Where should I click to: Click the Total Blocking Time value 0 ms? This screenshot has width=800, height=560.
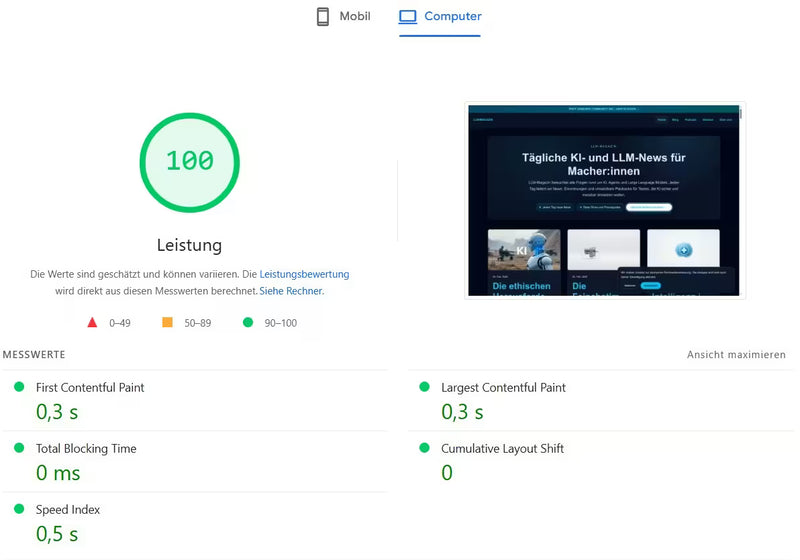pyautogui.click(x=58, y=473)
